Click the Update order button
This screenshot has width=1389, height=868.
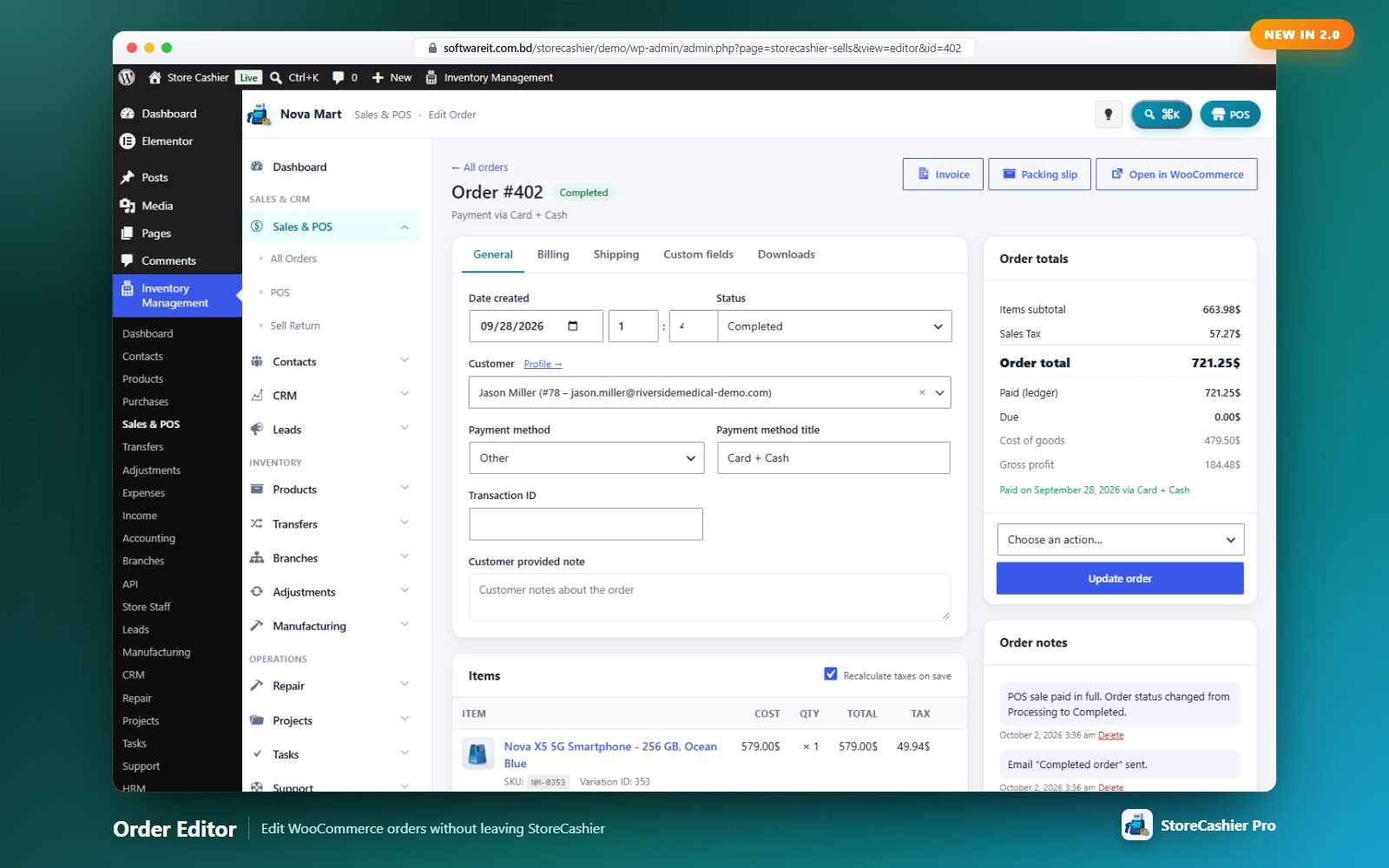[1120, 578]
